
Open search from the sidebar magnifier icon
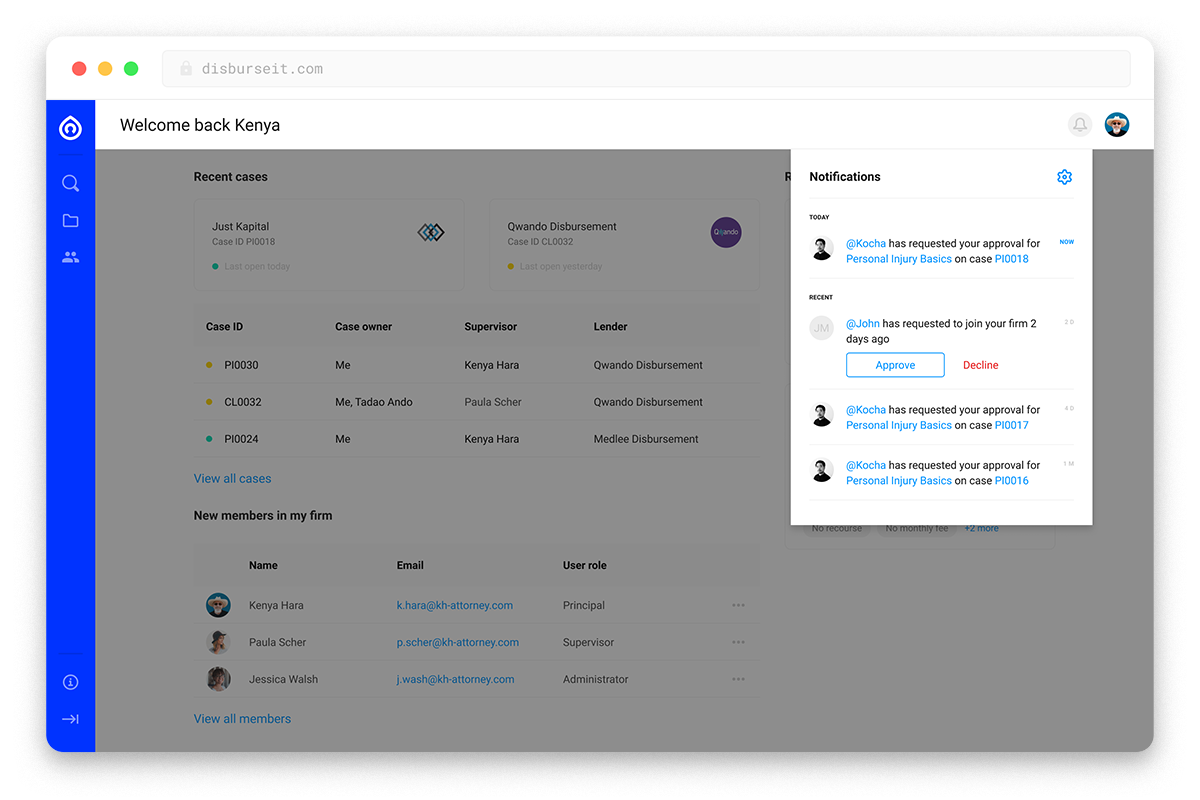tap(70, 183)
